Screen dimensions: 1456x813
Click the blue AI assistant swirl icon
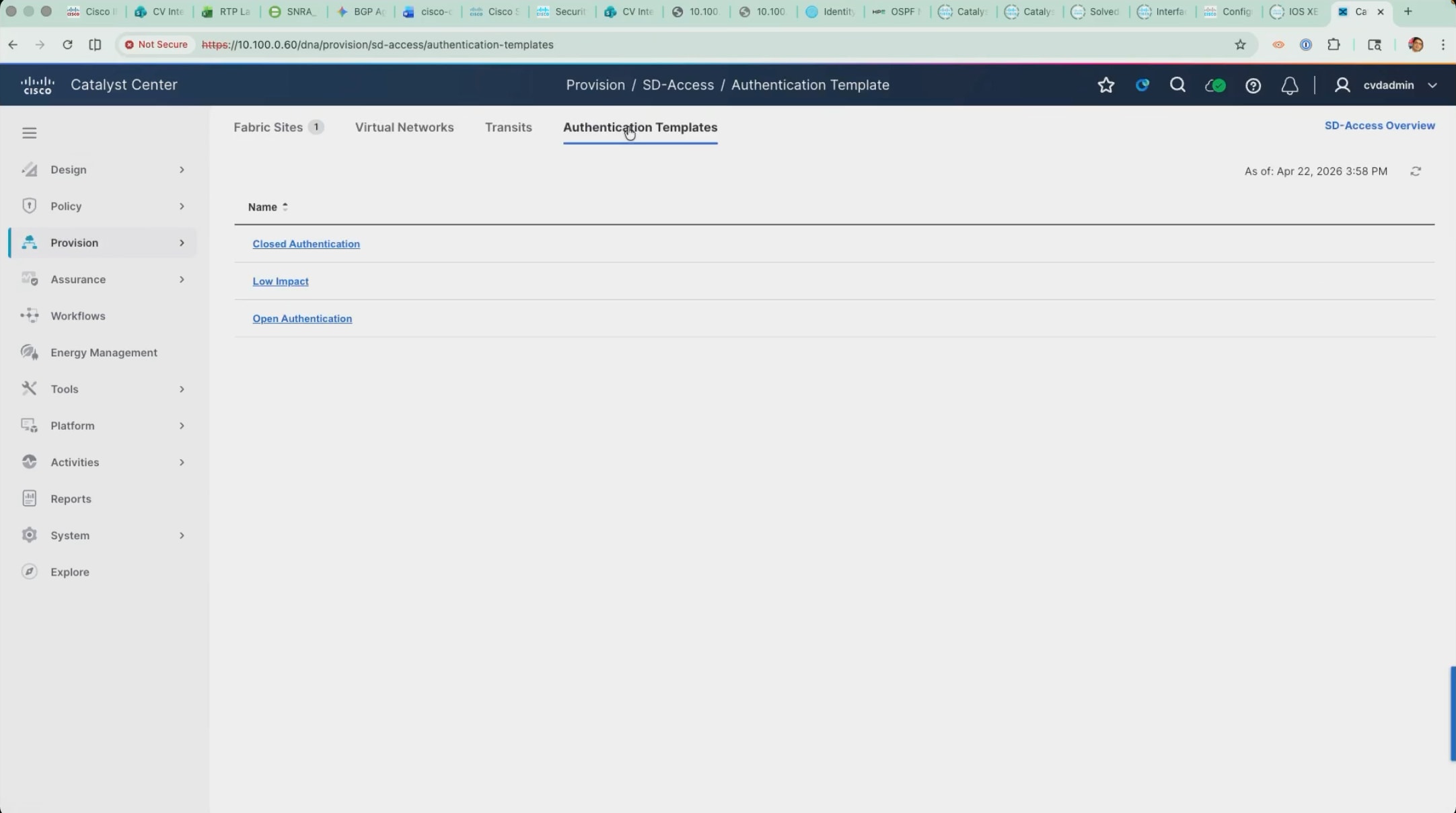point(1142,85)
